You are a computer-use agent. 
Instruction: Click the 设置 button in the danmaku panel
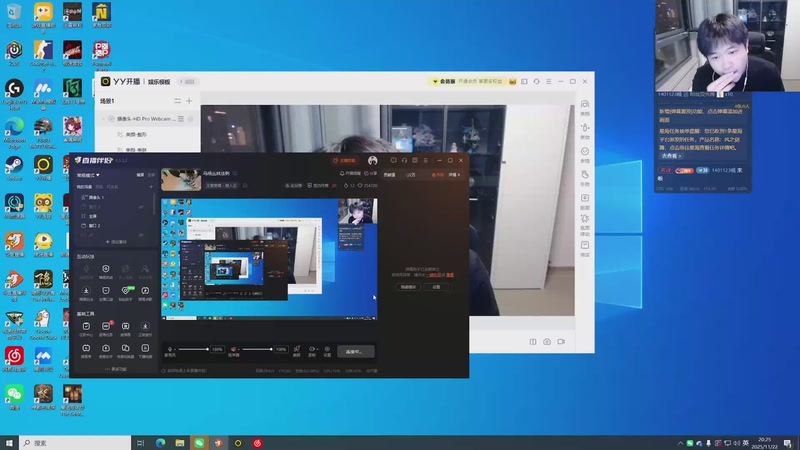pos(436,287)
